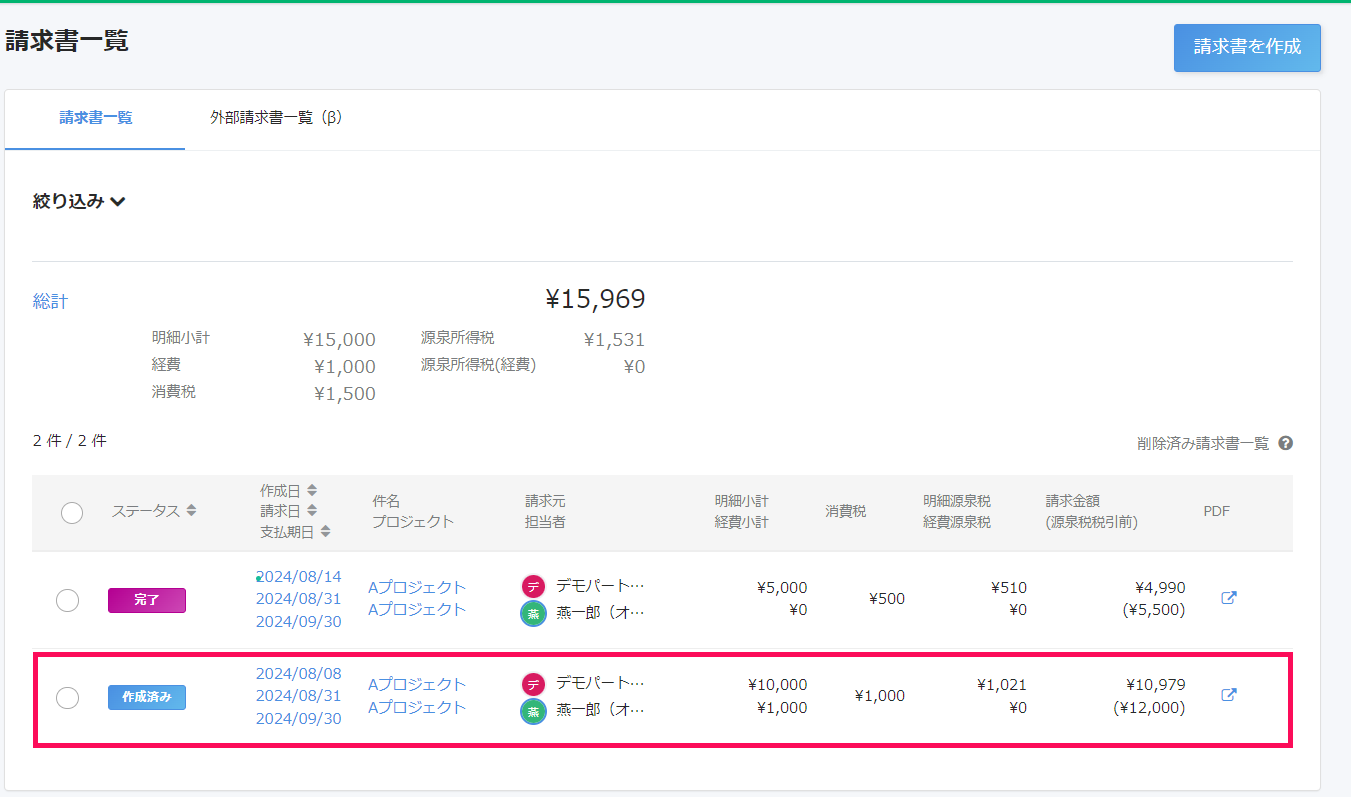Switch to 外部請求書一覧 (β) tab
This screenshot has height=797, width=1351.
(276, 118)
